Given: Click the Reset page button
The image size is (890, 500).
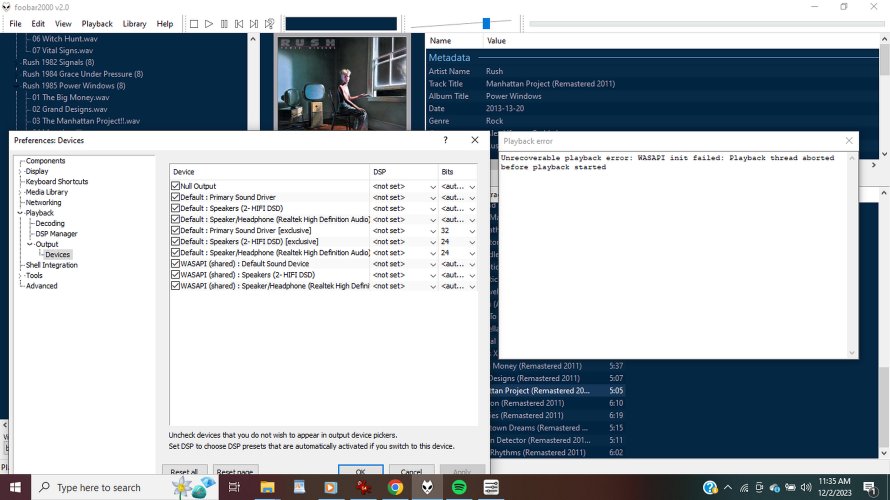Looking at the screenshot, I should click(x=234, y=471).
